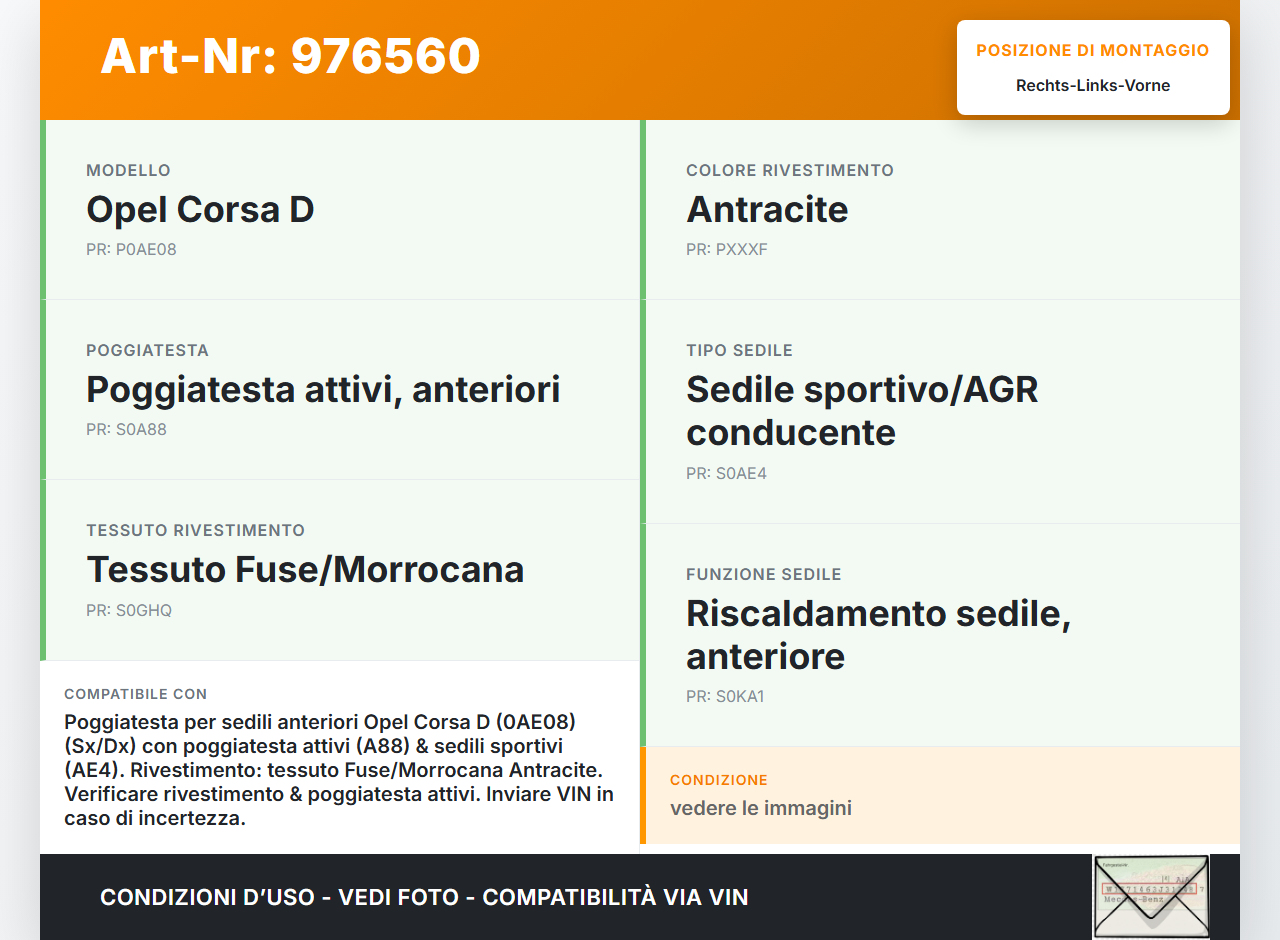Click the "COLORE RIVESTIMENTO" label

[790, 170]
